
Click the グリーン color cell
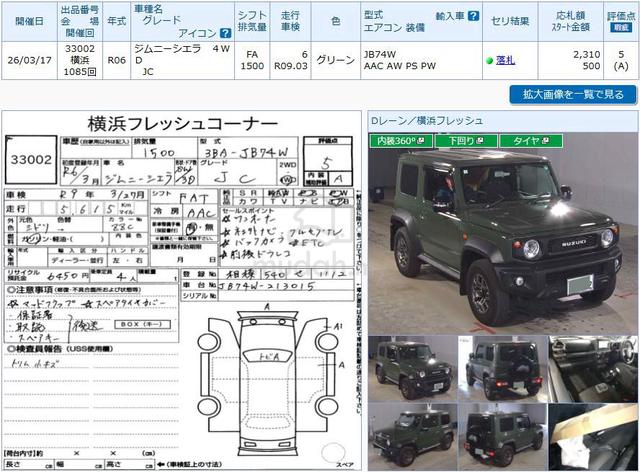pos(336,60)
